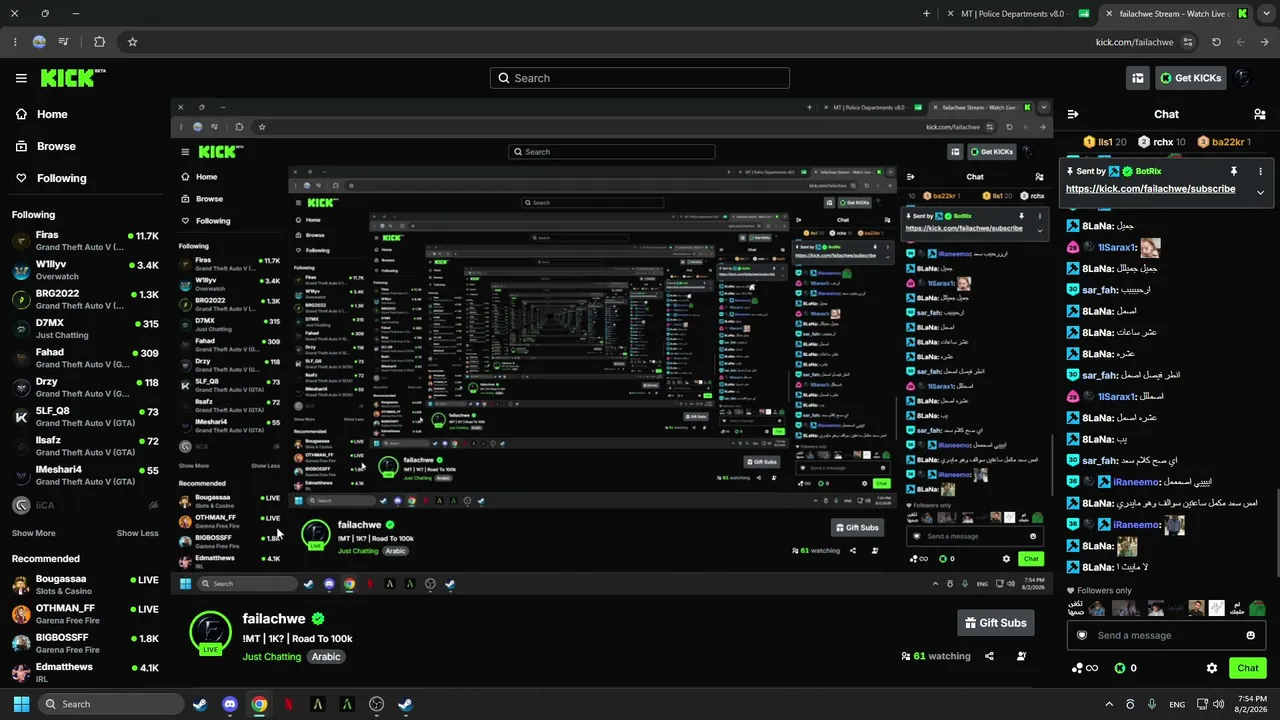The image size is (1280, 720).
Task: Collapse the chat panel with arrow icon
Action: (1073, 114)
